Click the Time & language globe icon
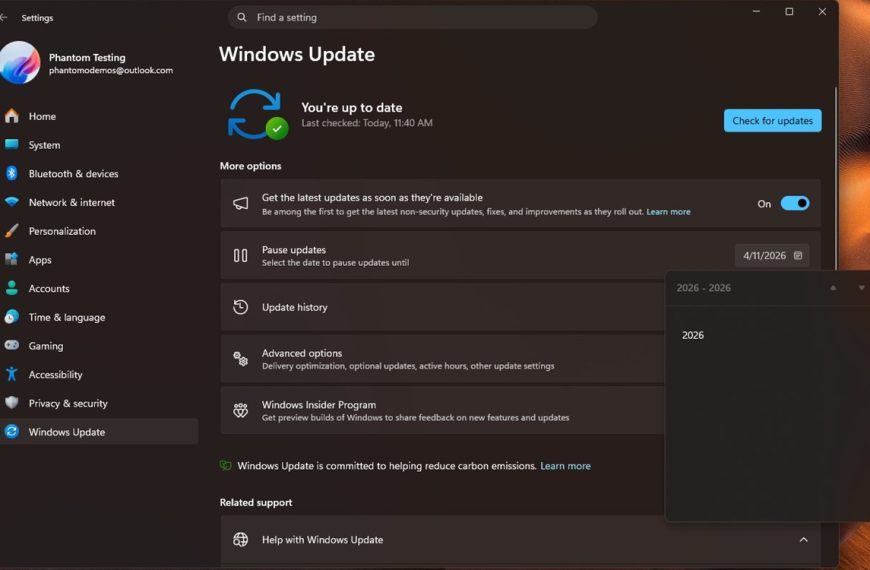870x570 pixels. tap(12, 317)
